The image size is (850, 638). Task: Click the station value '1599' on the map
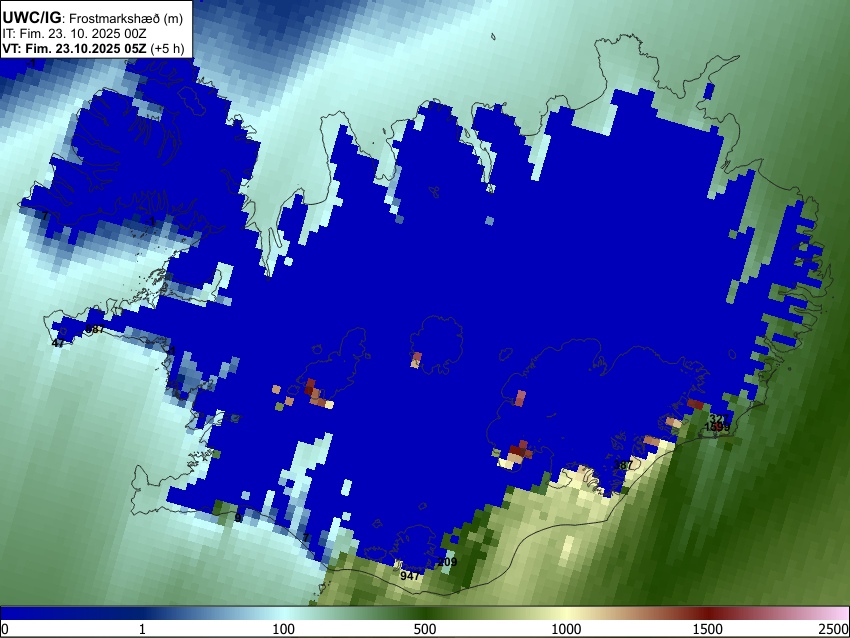tap(717, 427)
